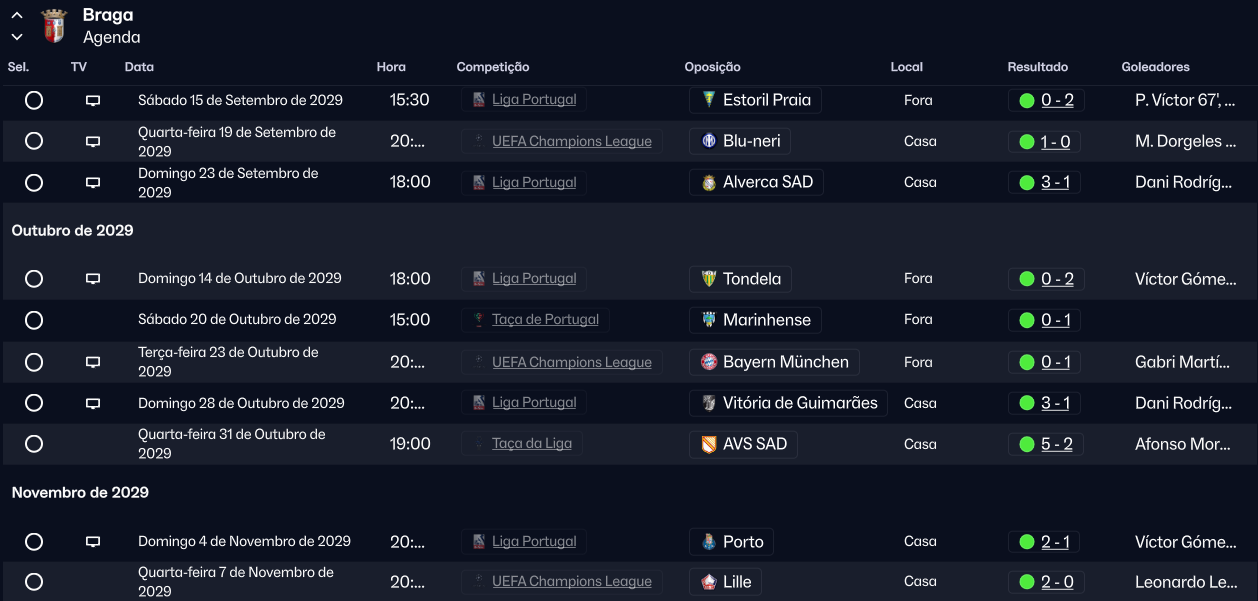Sort by the Resultado column header
Screen dimensions: 1258x601
(1037, 67)
